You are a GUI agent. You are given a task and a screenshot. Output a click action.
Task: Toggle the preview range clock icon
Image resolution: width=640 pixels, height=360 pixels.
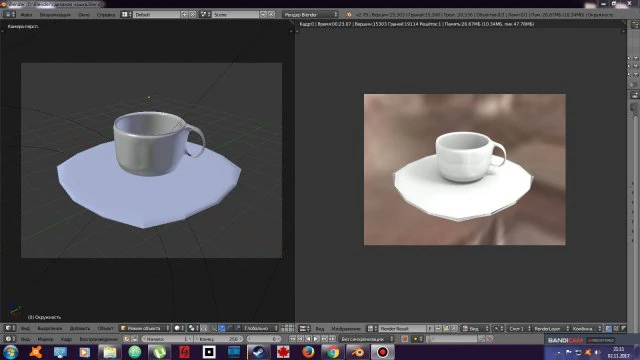pyautogui.click(x=127, y=339)
